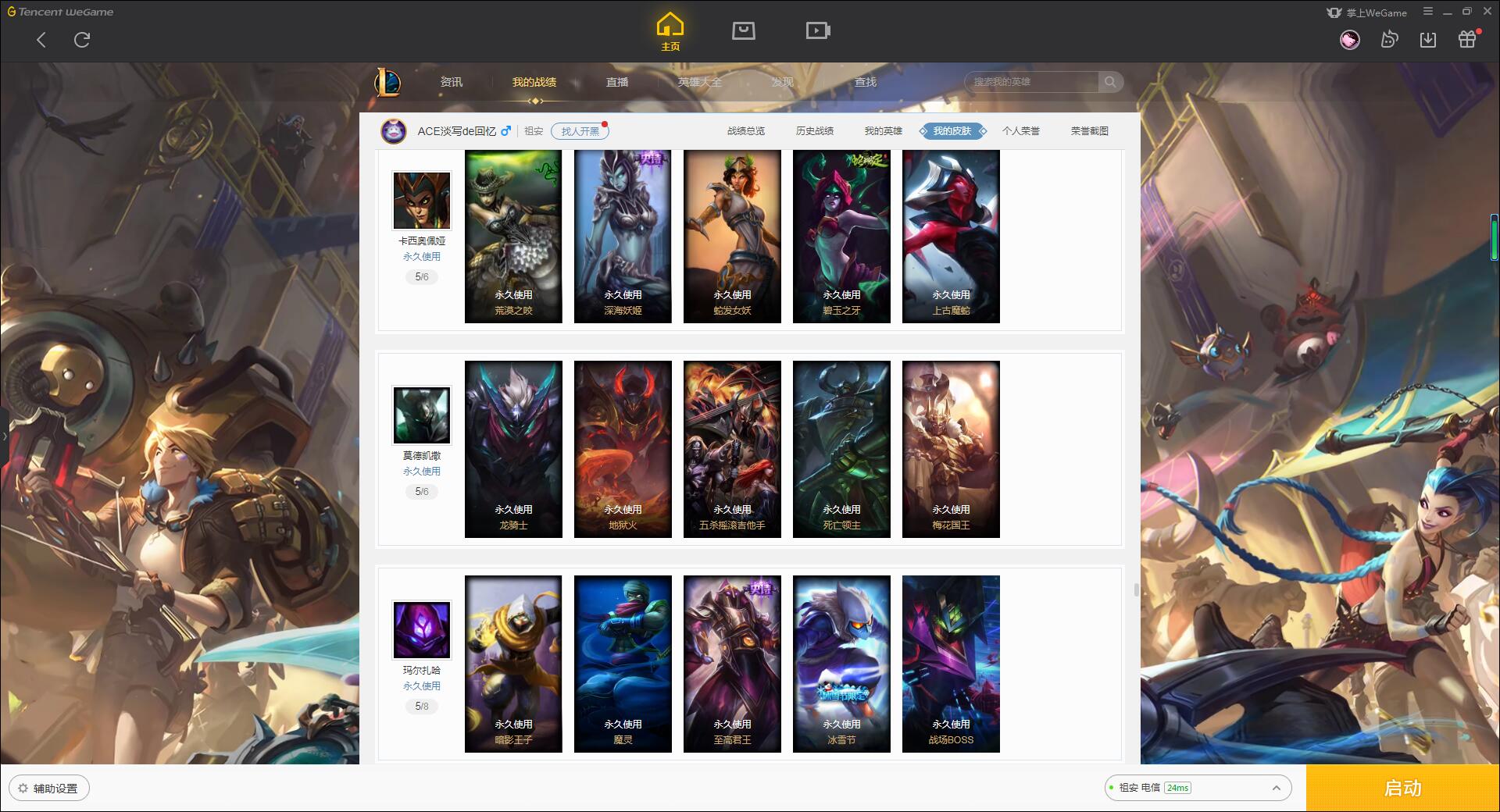Open the 暗影王子 skin card

[x=513, y=664]
